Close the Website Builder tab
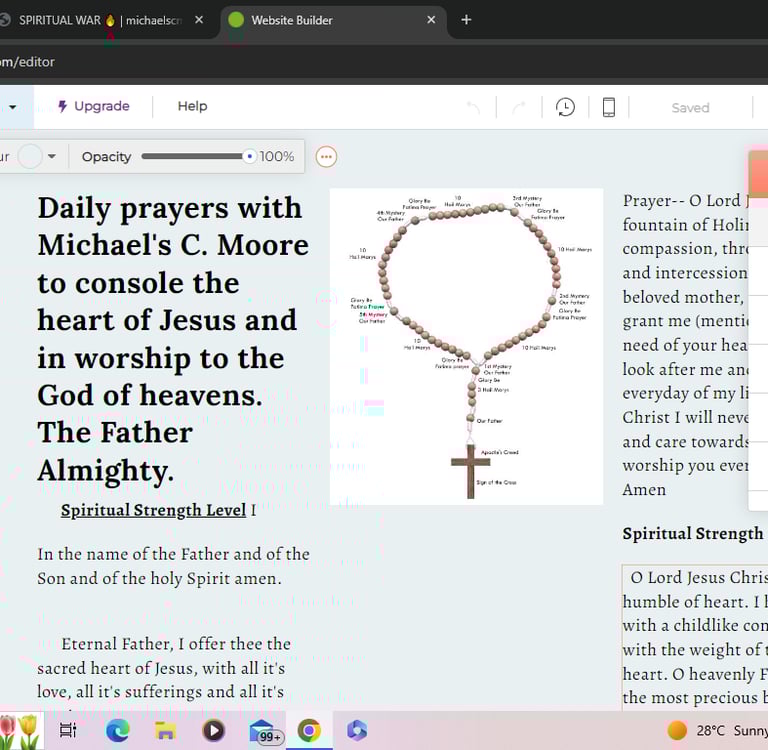 (431, 20)
